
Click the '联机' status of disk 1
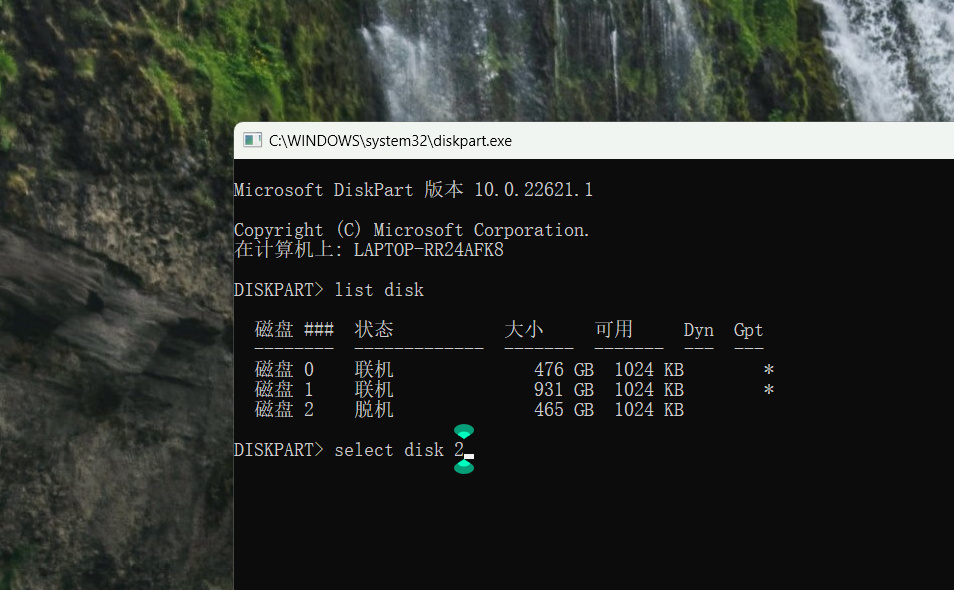click(374, 390)
